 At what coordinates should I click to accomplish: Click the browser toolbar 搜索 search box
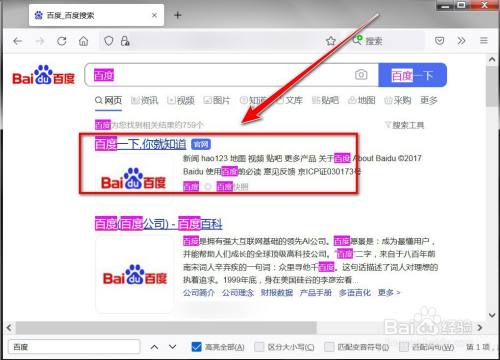pos(388,41)
